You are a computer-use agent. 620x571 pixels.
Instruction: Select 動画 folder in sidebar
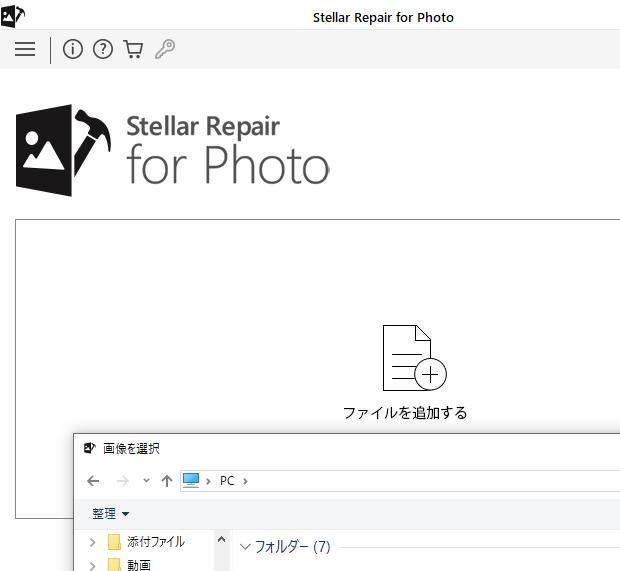pos(139,565)
